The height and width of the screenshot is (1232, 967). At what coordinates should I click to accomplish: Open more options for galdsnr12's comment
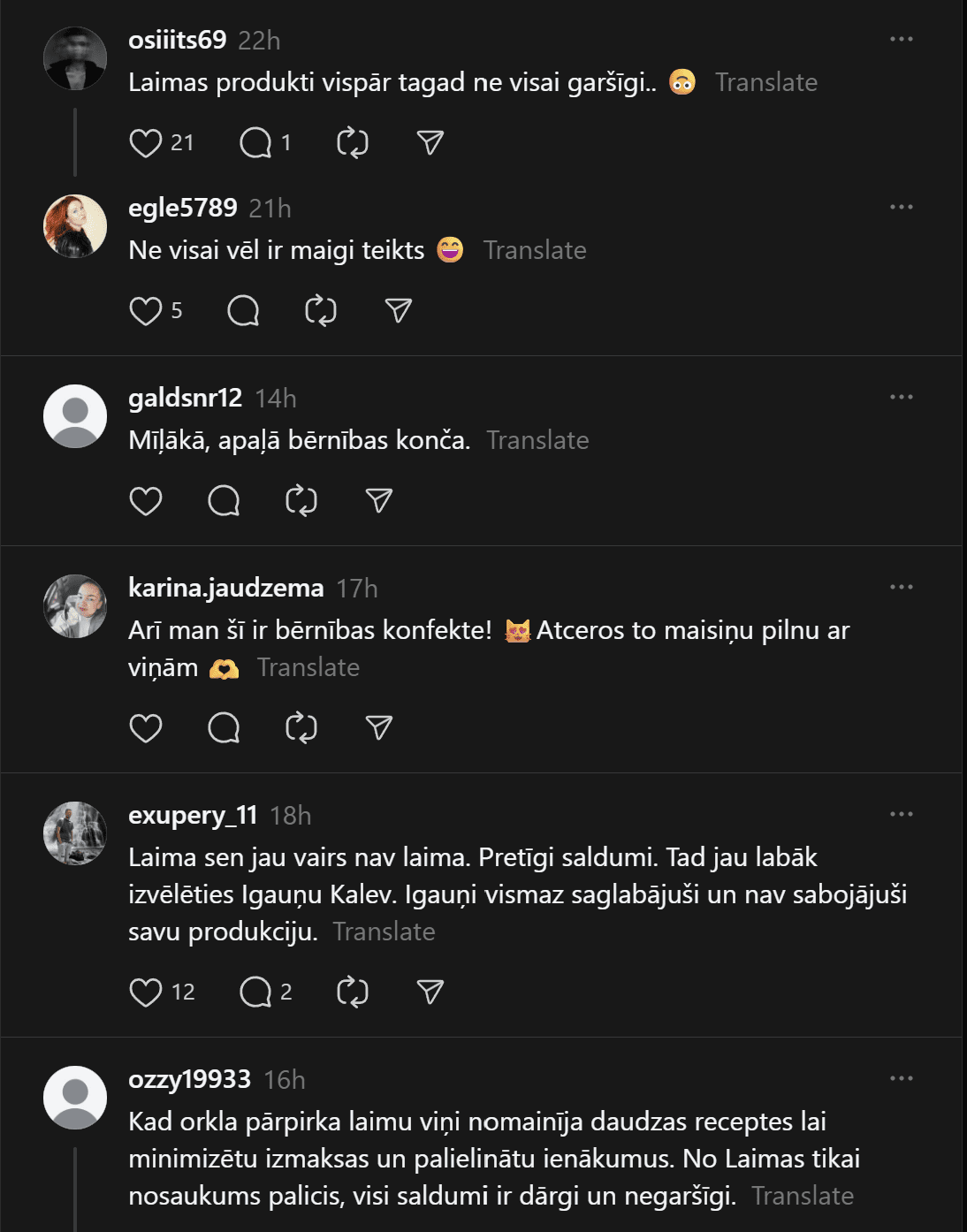click(x=901, y=397)
